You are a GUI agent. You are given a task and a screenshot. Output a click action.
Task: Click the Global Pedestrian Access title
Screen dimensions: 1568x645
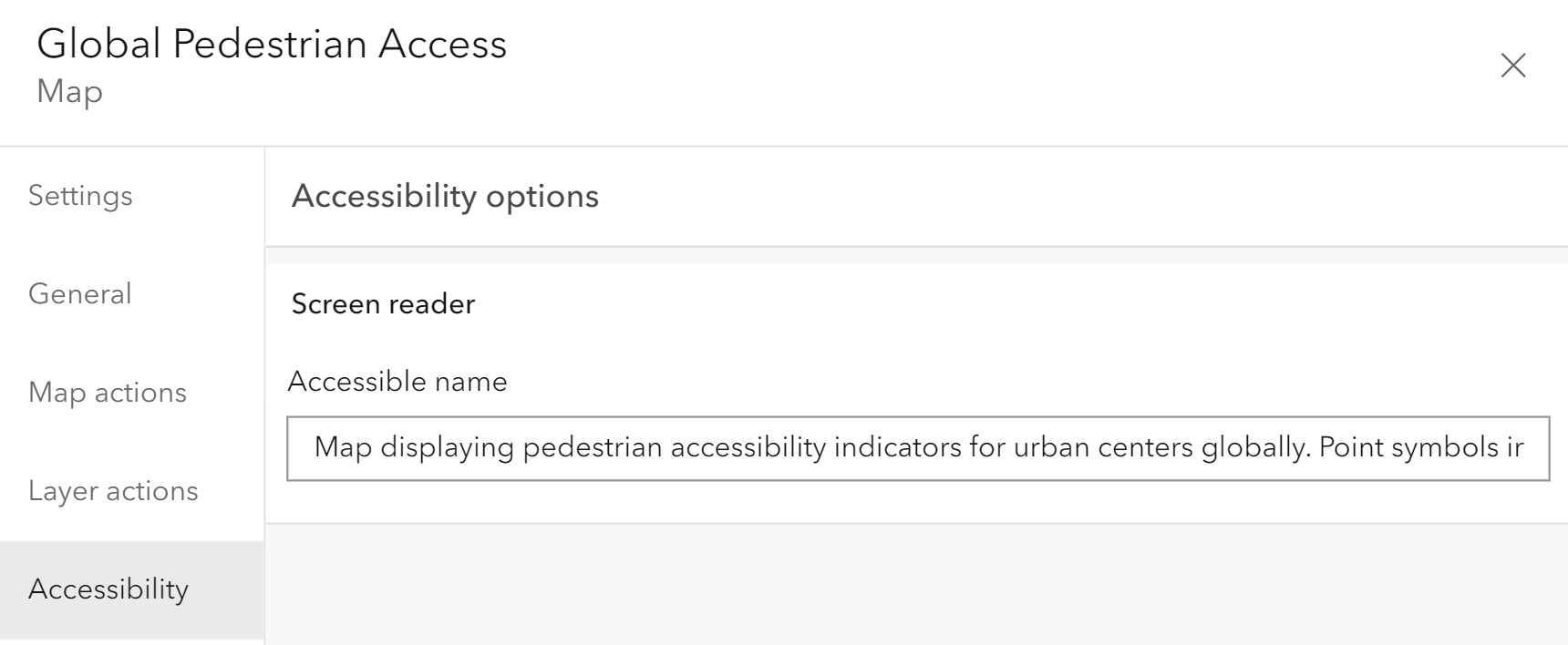click(272, 45)
